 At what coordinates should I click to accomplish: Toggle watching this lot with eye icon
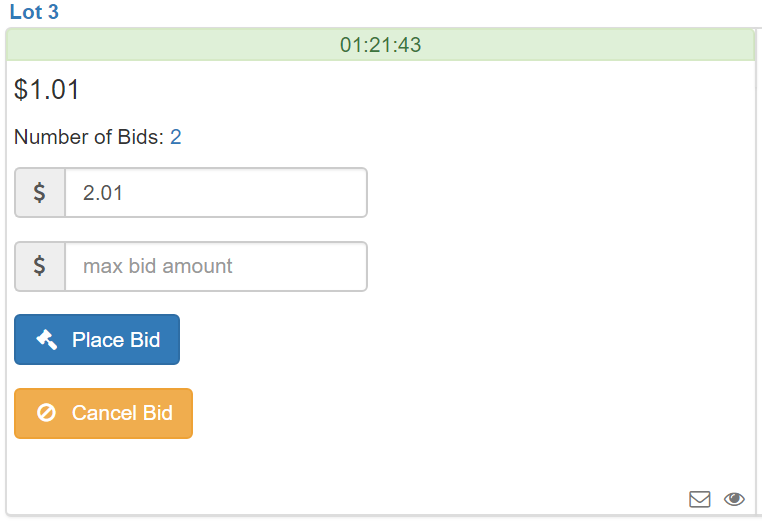coord(734,499)
